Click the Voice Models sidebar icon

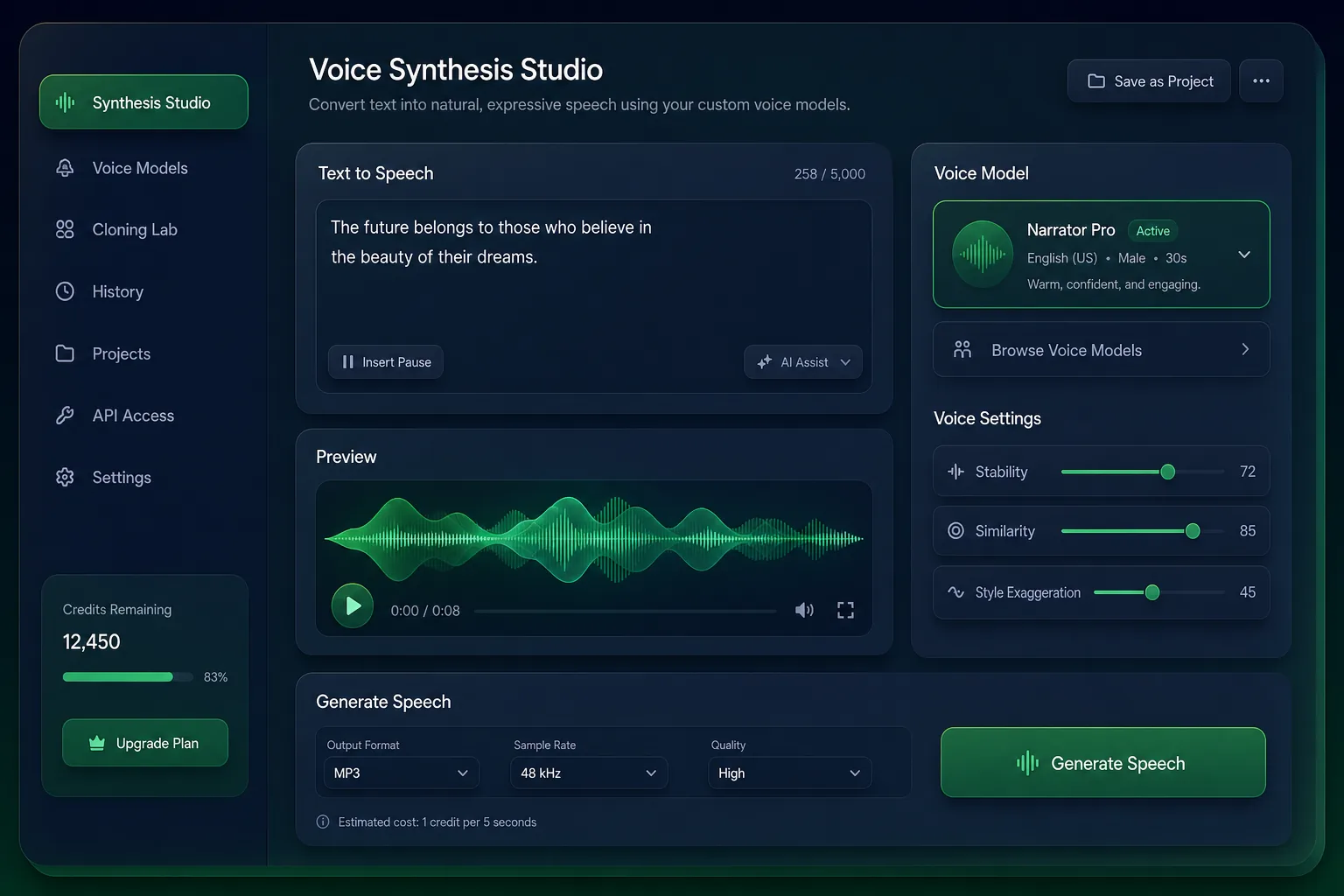(65, 168)
